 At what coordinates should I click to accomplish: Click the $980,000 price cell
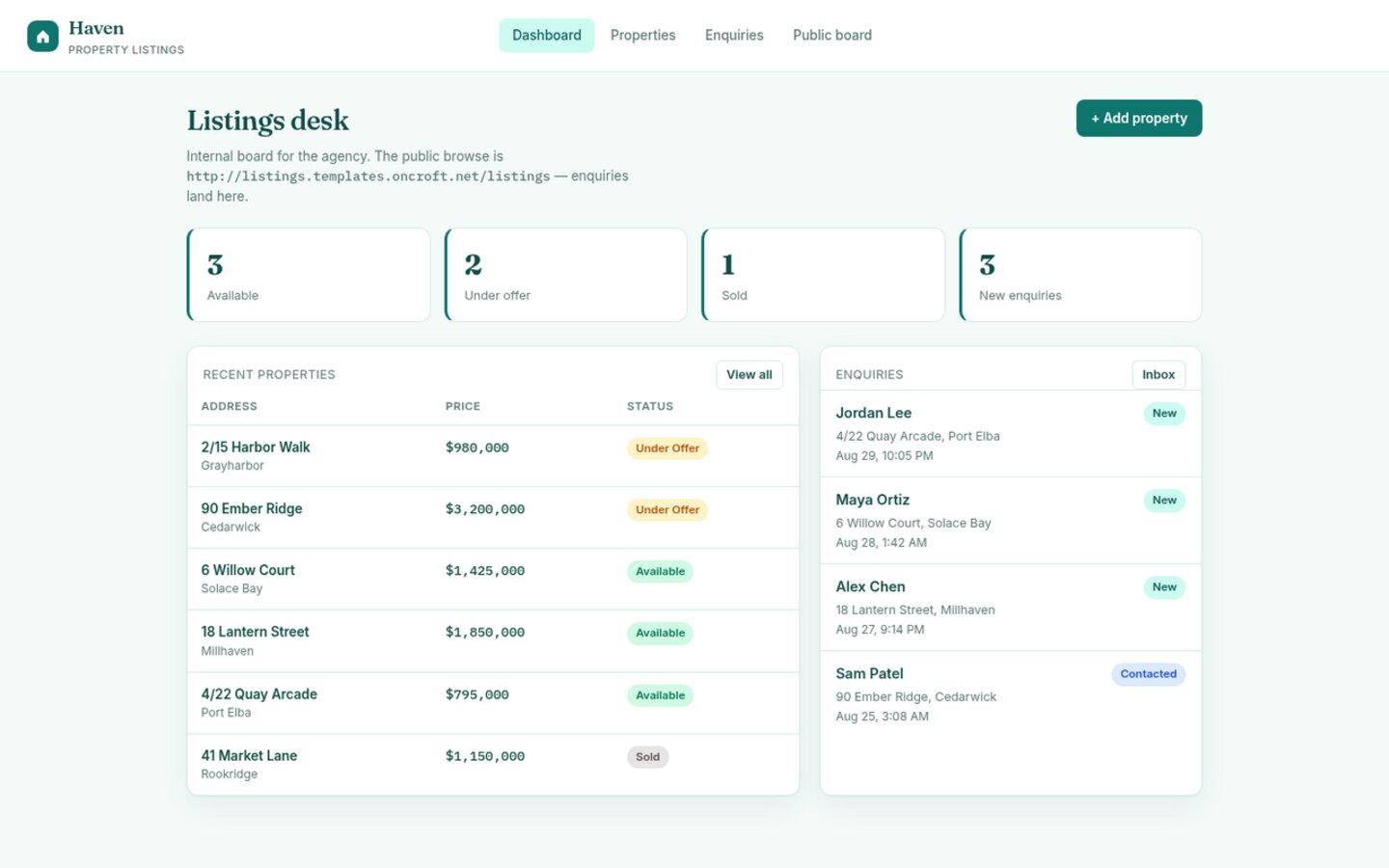click(x=477, y=448)
